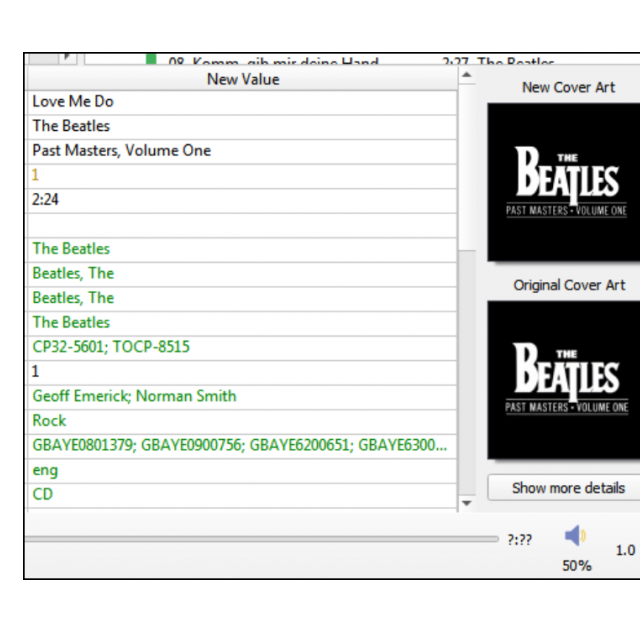
Task: Select 'Past Masters, Volume One' value
Action: pyautogui.click(x=242, y=151)
